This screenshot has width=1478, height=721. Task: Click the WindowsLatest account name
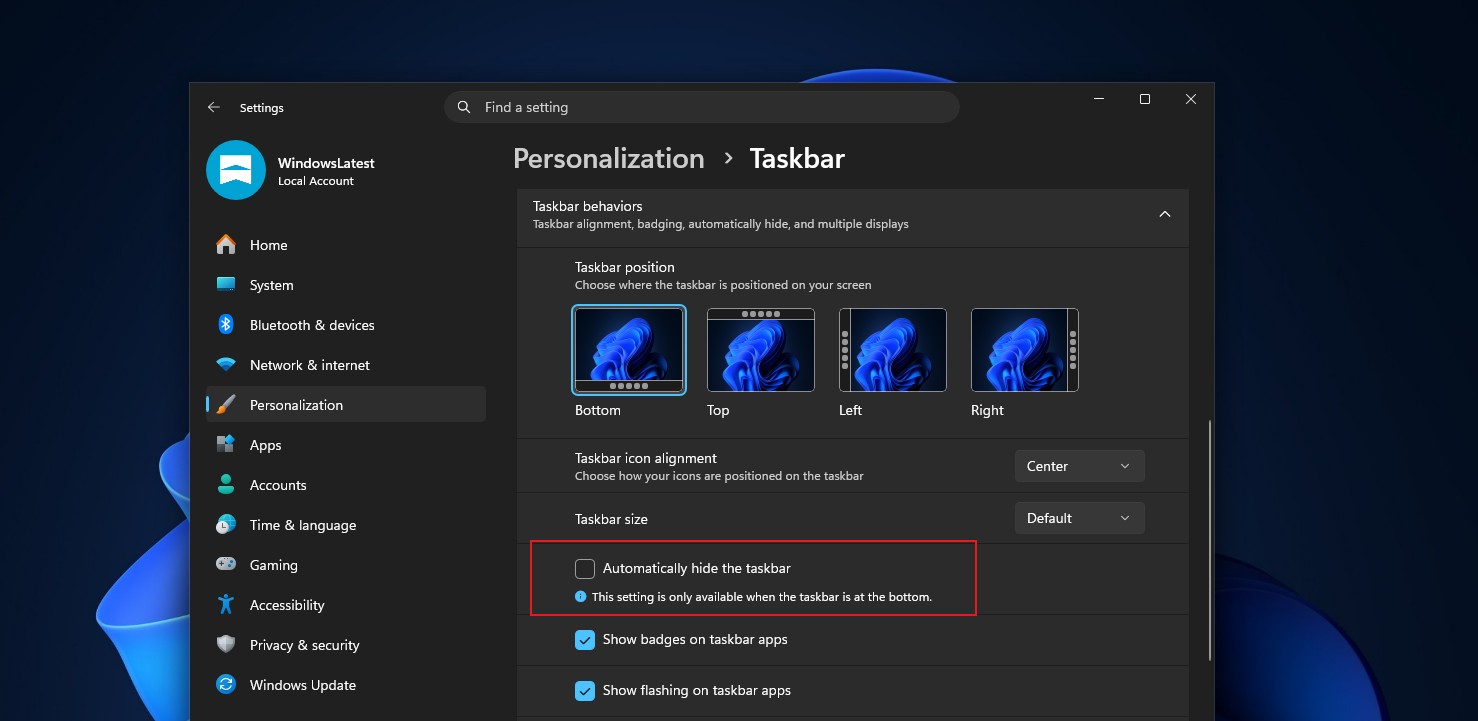(326, 163)
